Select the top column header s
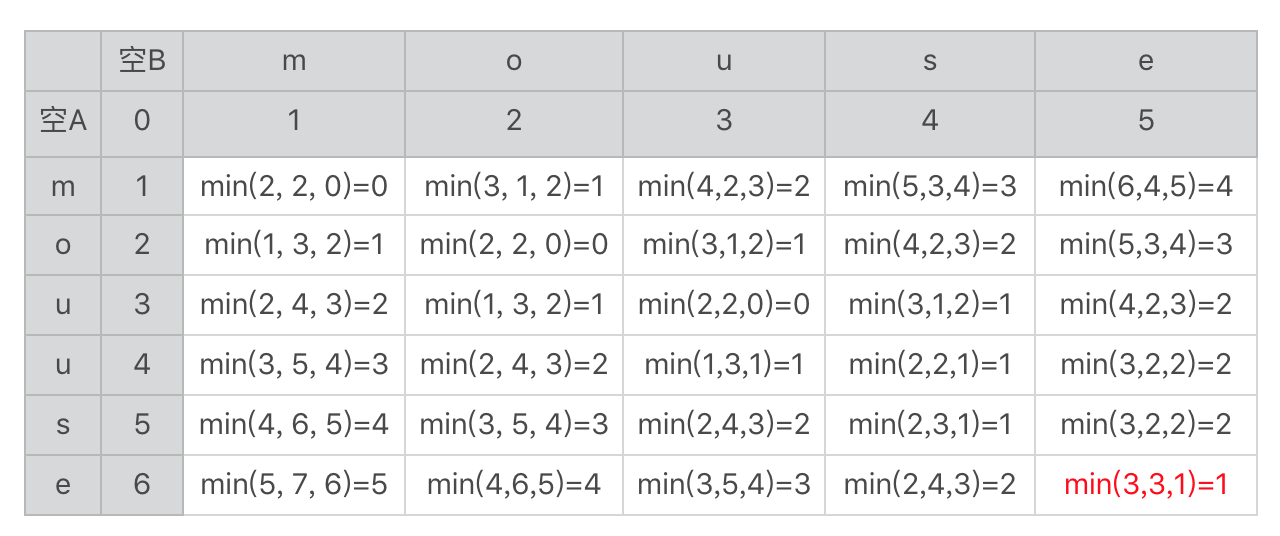Viewport: 1280px width, 536px height. 930,61
